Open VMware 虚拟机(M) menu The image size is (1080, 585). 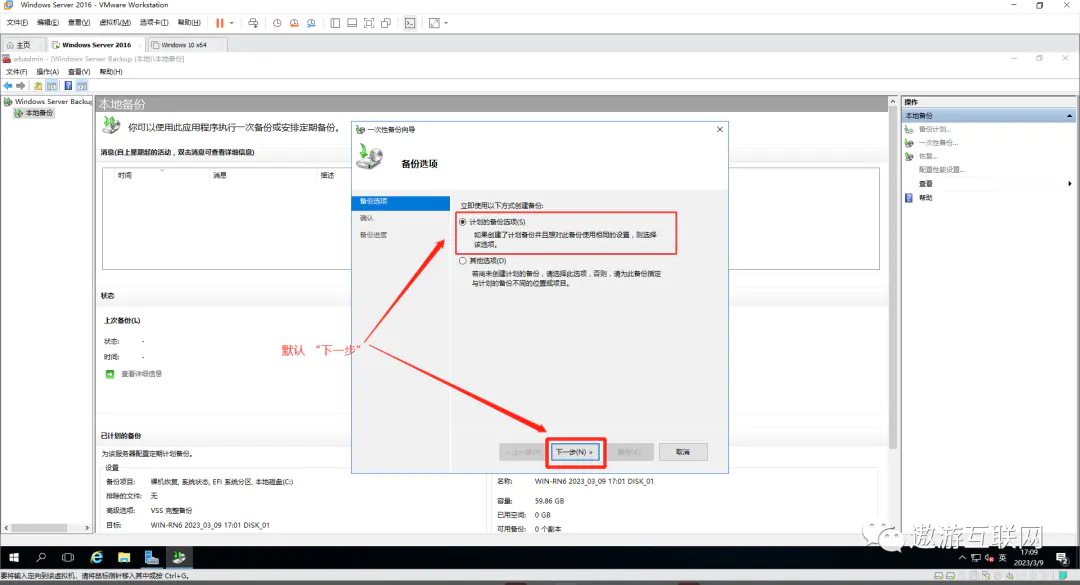point(115,23)
